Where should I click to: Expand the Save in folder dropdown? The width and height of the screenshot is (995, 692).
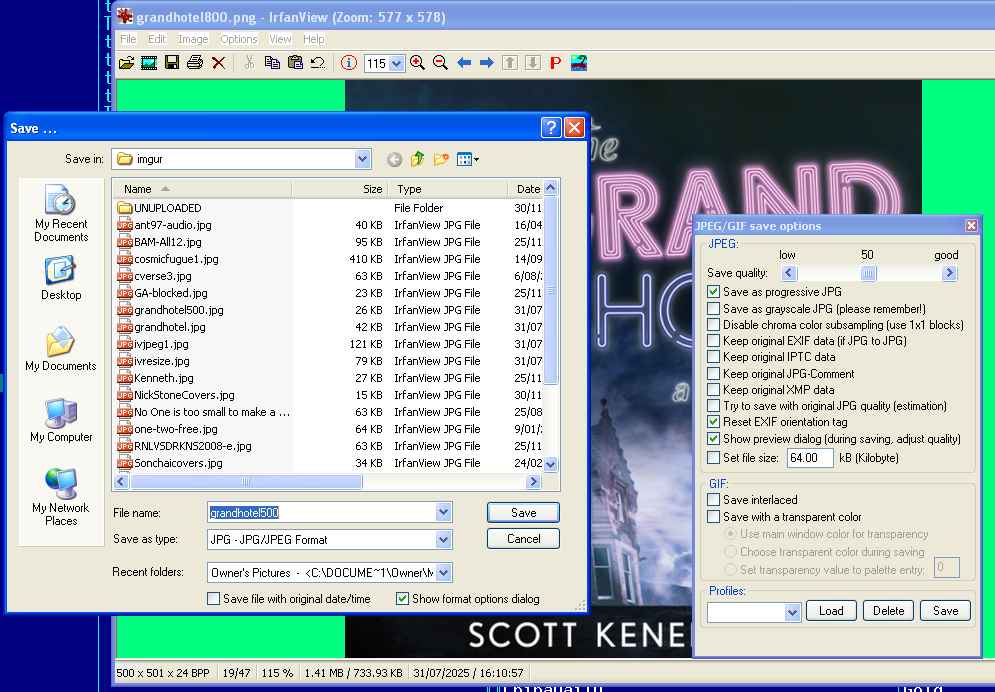(362, 159)
